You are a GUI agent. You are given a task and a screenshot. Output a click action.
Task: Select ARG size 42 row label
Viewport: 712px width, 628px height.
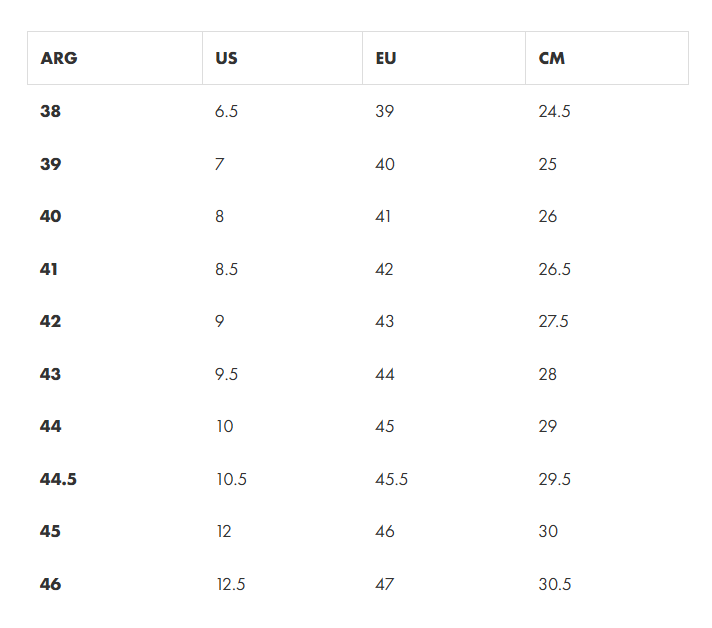[50, 321]
